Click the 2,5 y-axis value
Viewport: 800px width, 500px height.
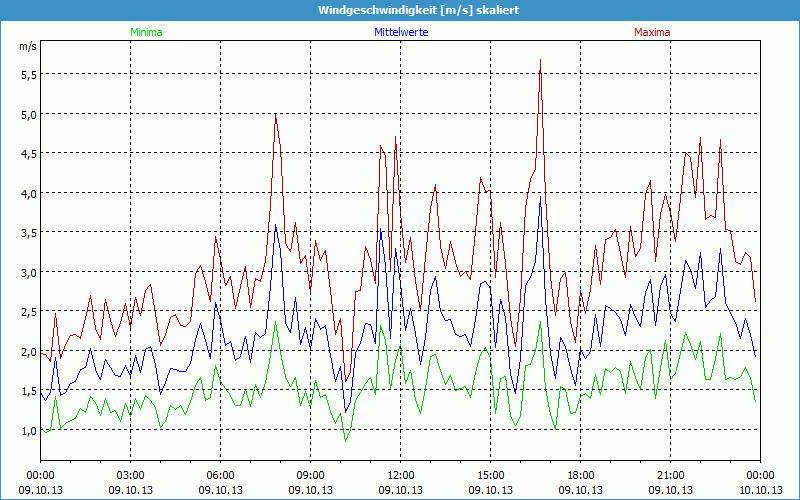point(29,312)
